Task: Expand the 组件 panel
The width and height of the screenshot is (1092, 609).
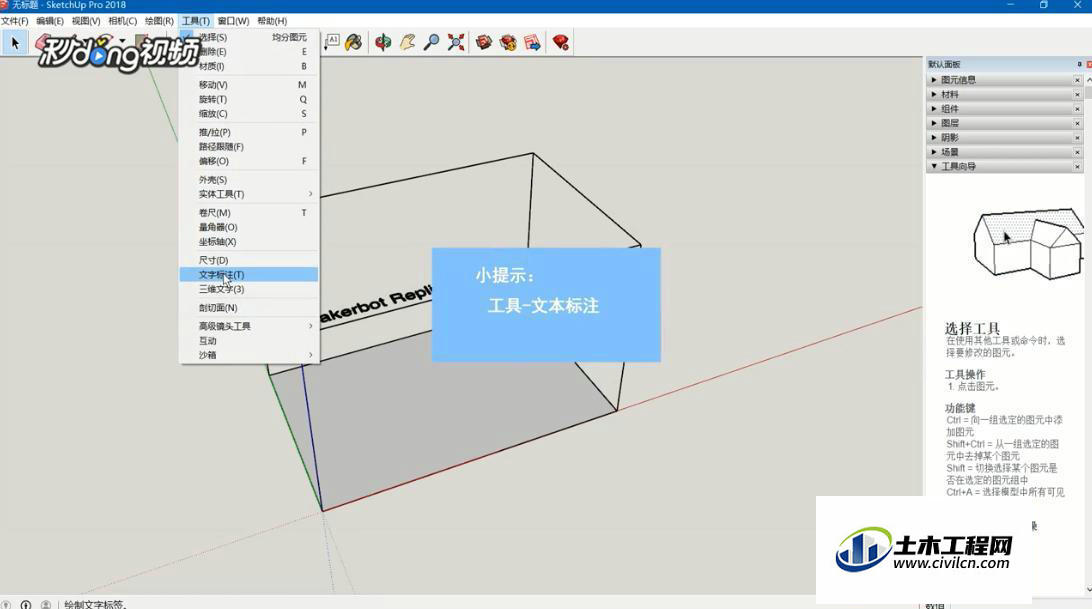Action: [x=935, y=109]
